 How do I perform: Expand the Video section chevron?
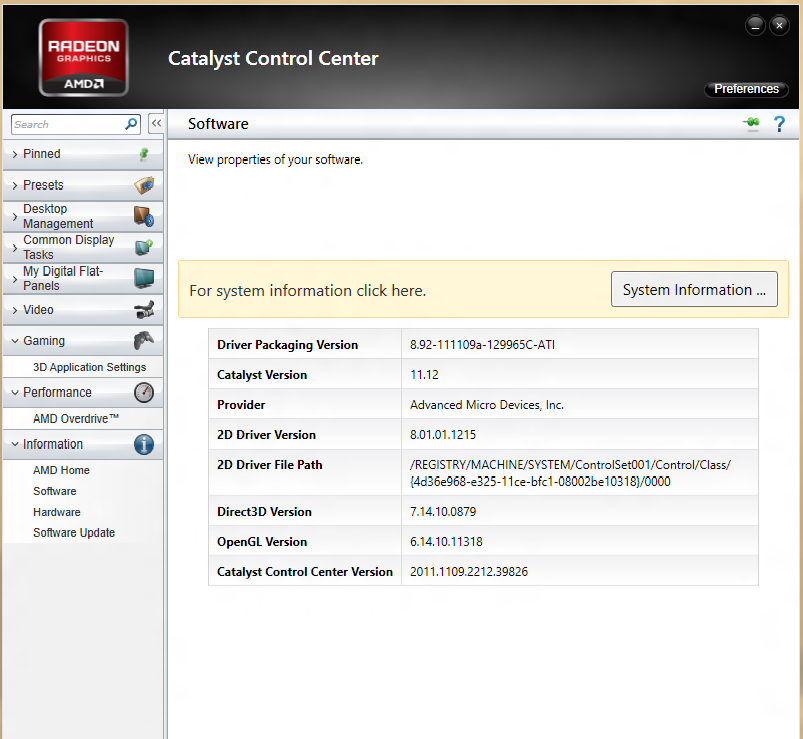14,310
